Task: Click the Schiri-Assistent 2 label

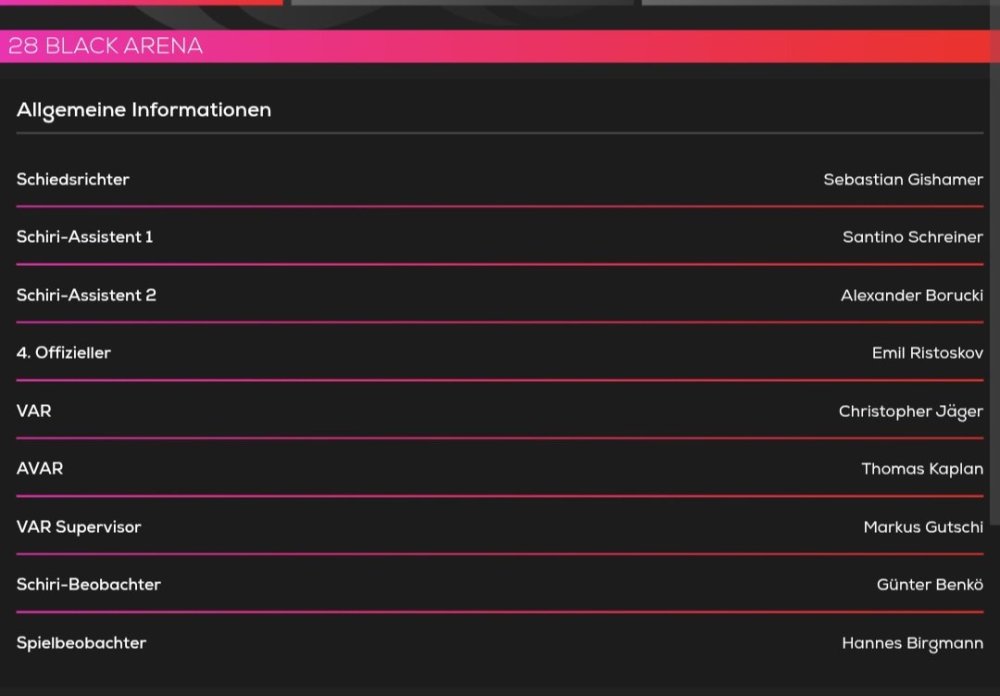Action: click(x=86, y=296)
